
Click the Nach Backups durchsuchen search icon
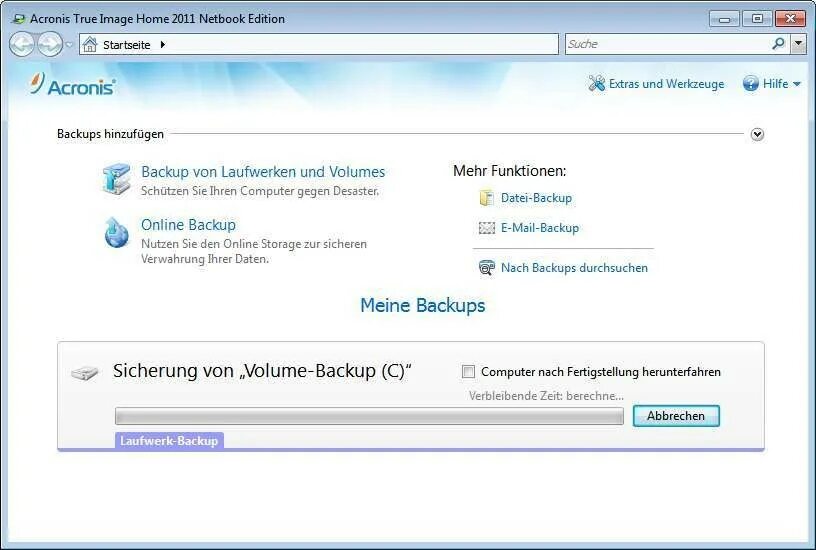click(487, 267)
